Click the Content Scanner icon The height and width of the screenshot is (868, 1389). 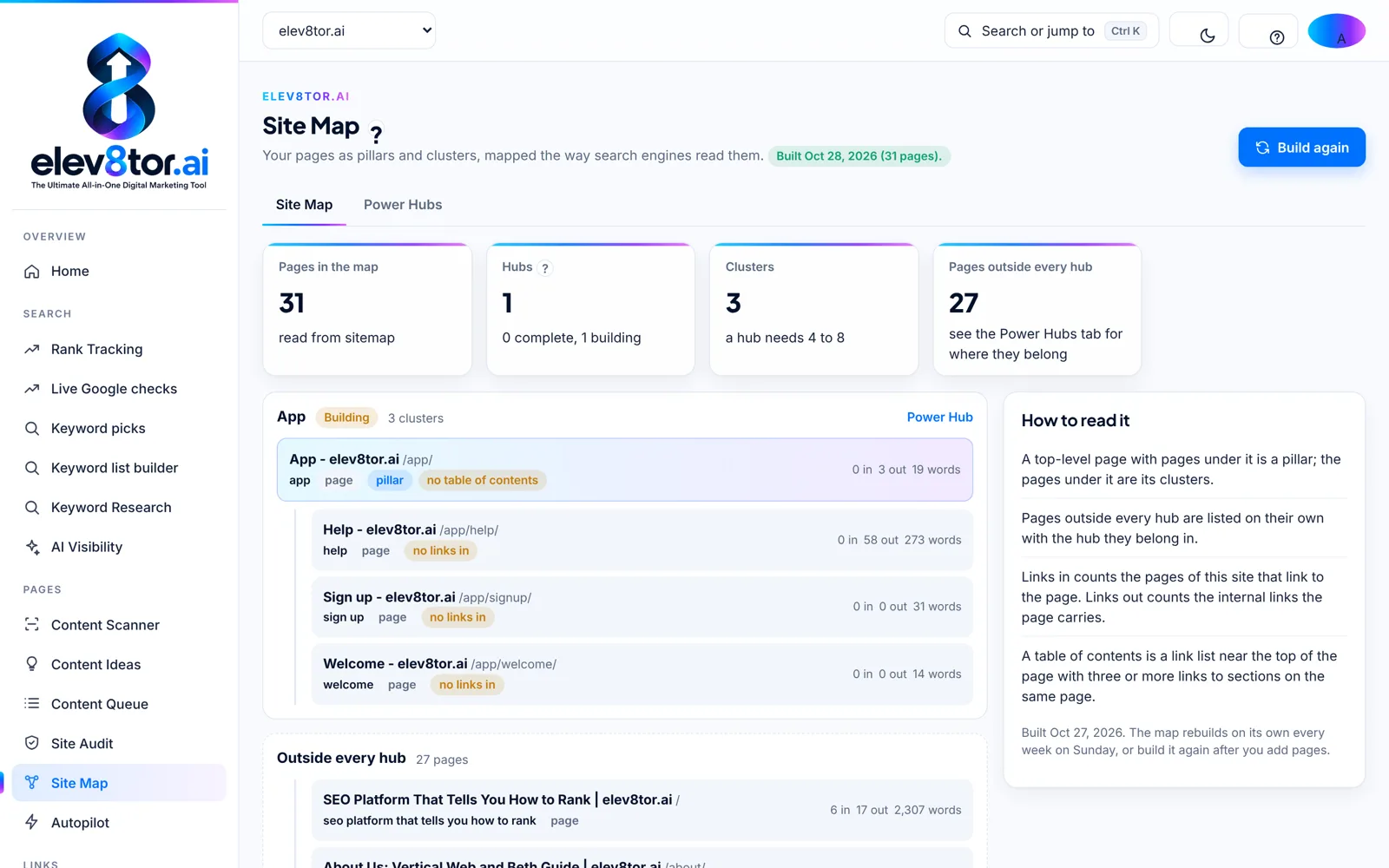[32, 625]
